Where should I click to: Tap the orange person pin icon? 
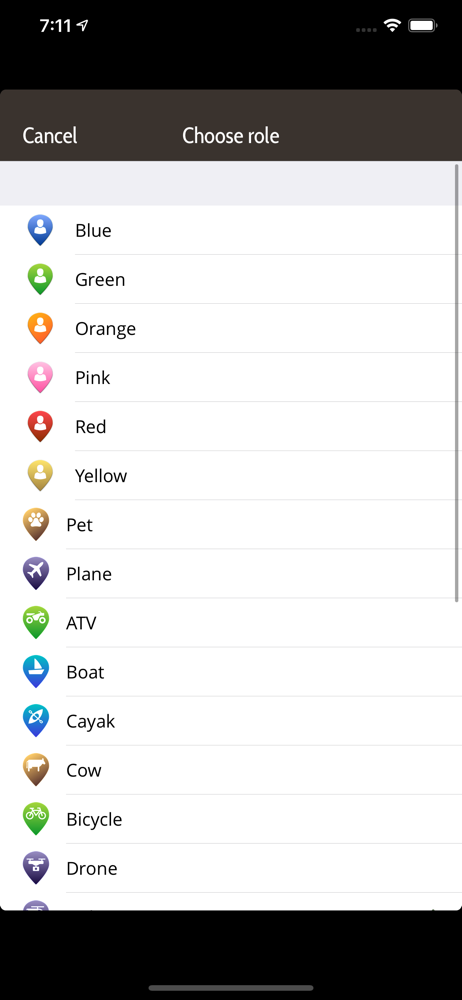(40, 328)
